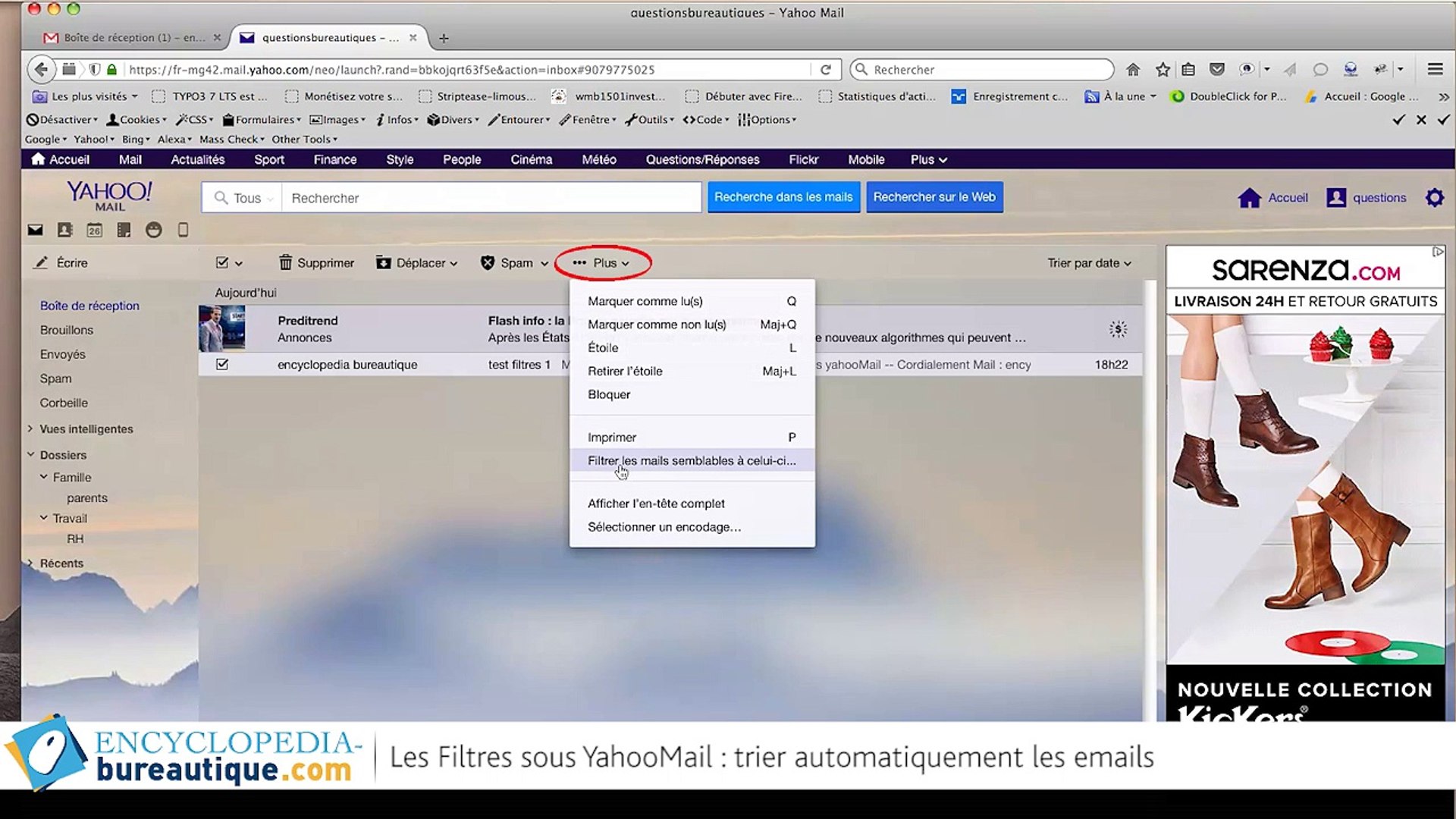This screenshot has width=1456, height=819.
Task: Select Marquer comme non lu(s) menu entry
Action: tap(692, 325)
